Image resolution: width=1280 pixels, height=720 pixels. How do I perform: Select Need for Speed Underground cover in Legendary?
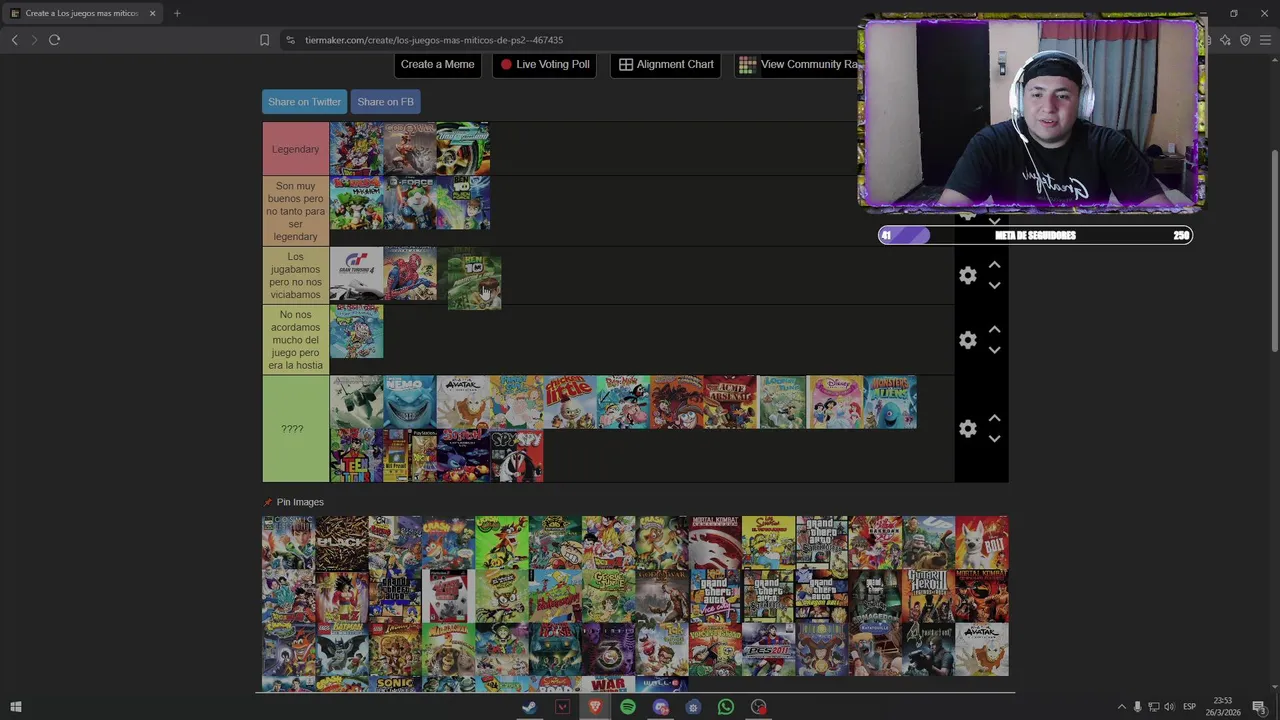pyautogui.click(x=463, y=149)
